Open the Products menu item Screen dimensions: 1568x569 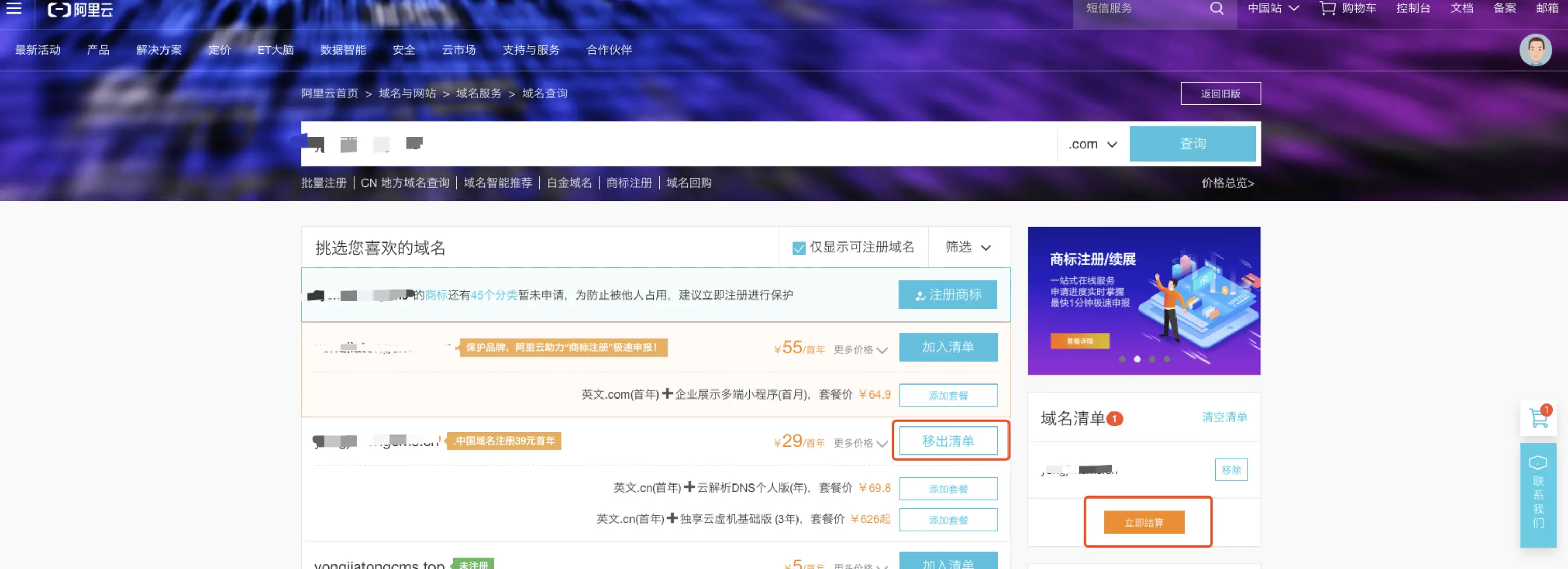[x=98, y=50]
